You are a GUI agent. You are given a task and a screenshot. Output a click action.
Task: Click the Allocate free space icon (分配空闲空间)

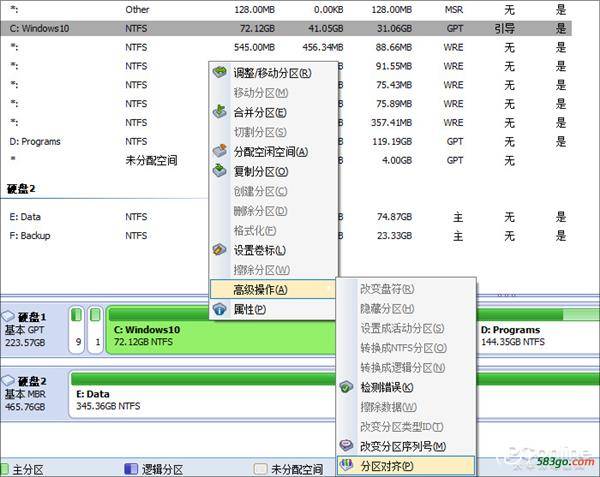coord(220,151)
